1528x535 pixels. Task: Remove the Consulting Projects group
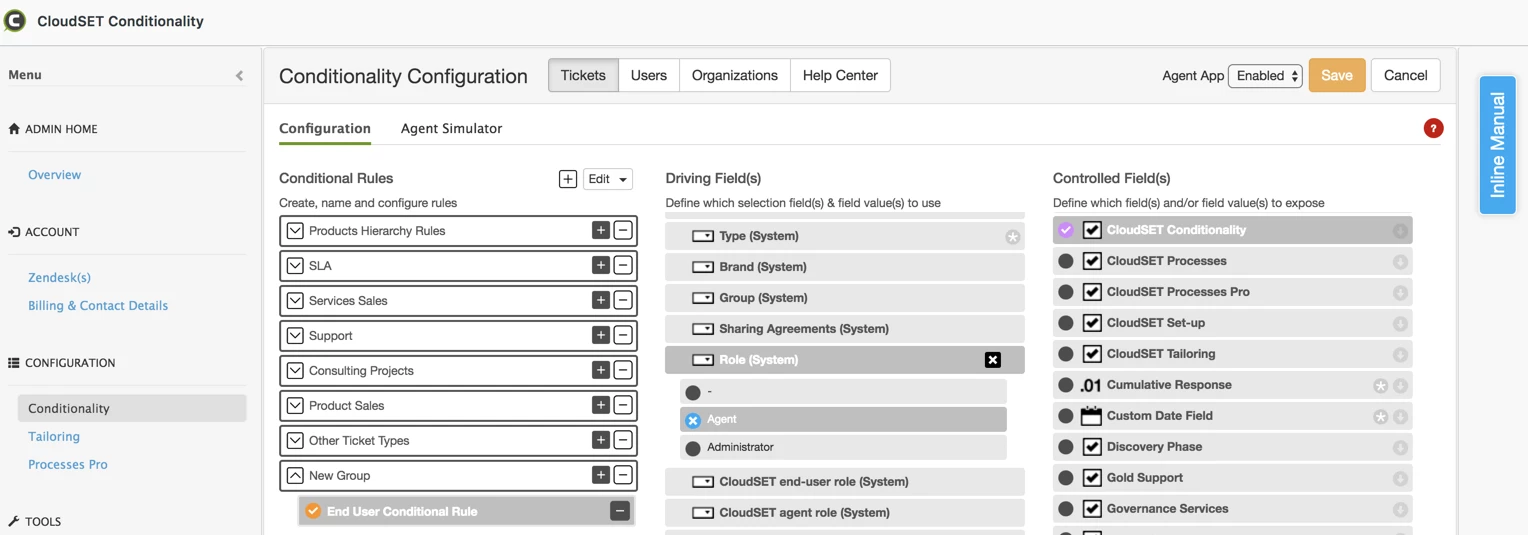click(x=622, y=371)
